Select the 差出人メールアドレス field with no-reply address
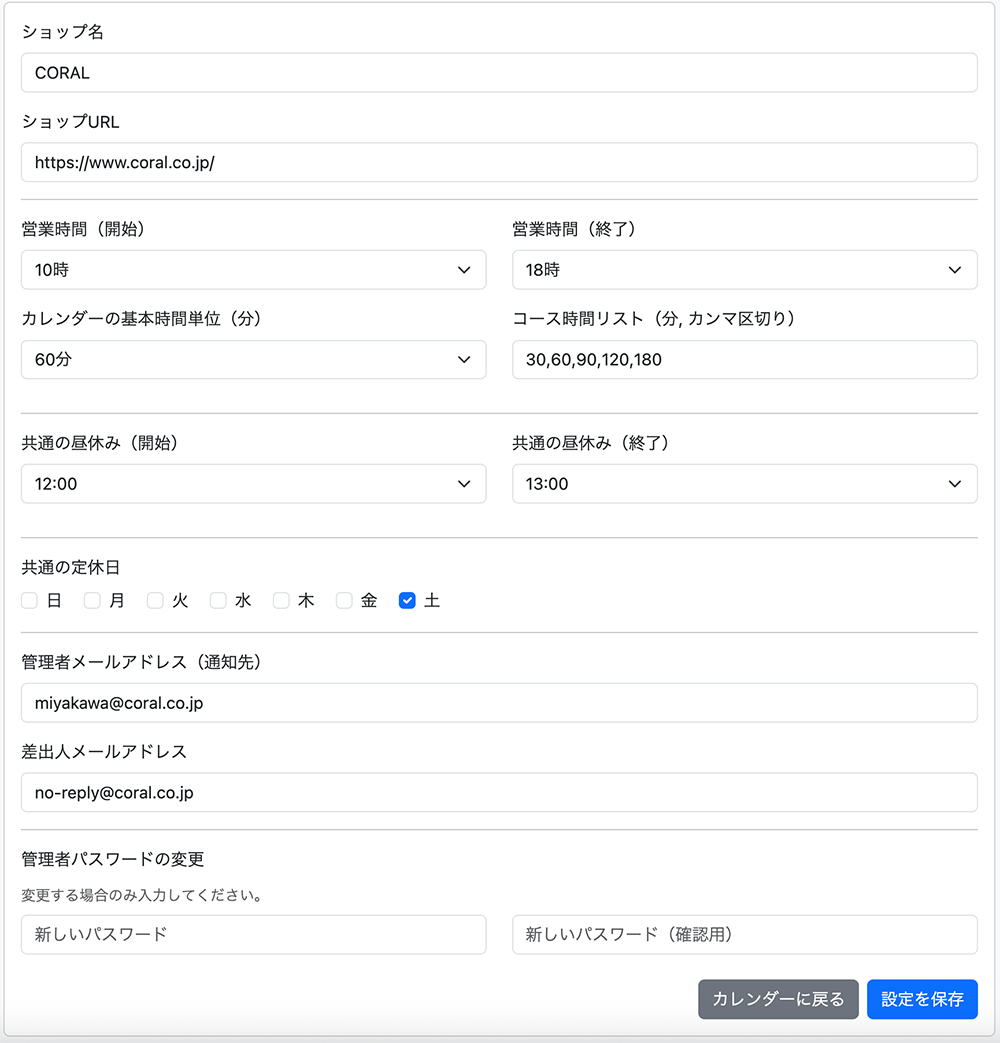 pos(499,792)
